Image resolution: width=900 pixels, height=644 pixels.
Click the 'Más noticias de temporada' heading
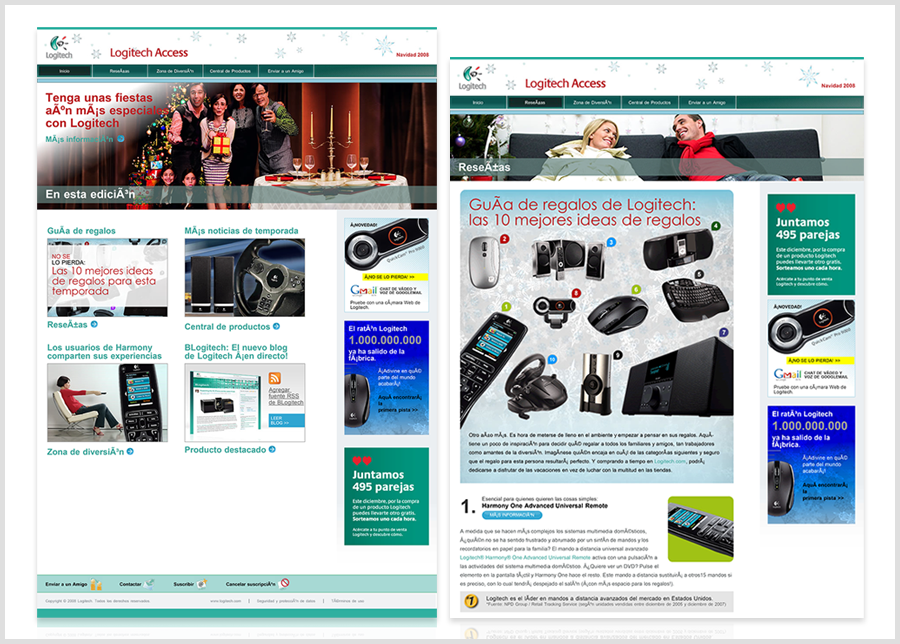(x=241, y=231)
